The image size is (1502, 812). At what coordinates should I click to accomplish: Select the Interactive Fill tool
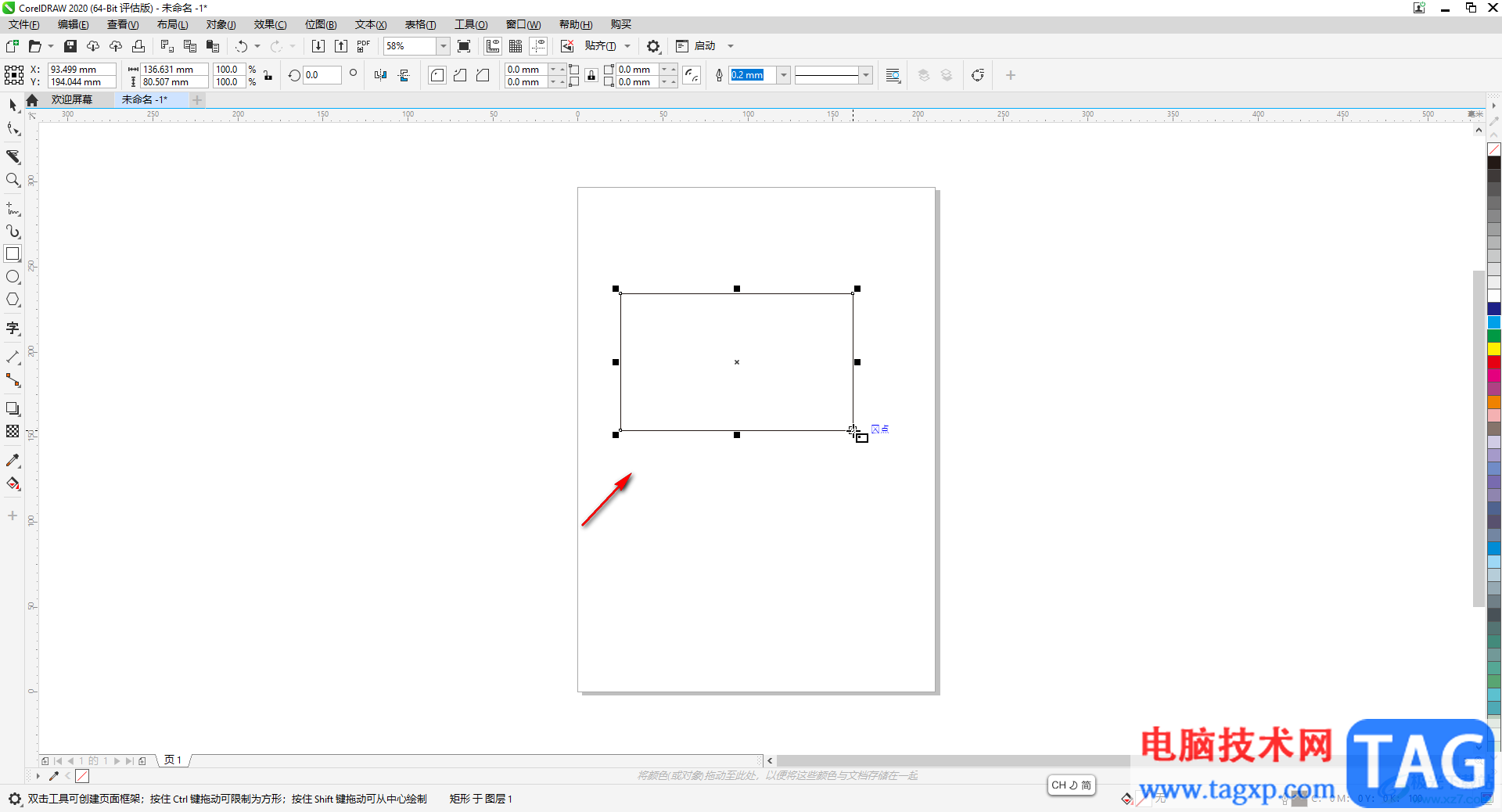(x=13, y=483)
